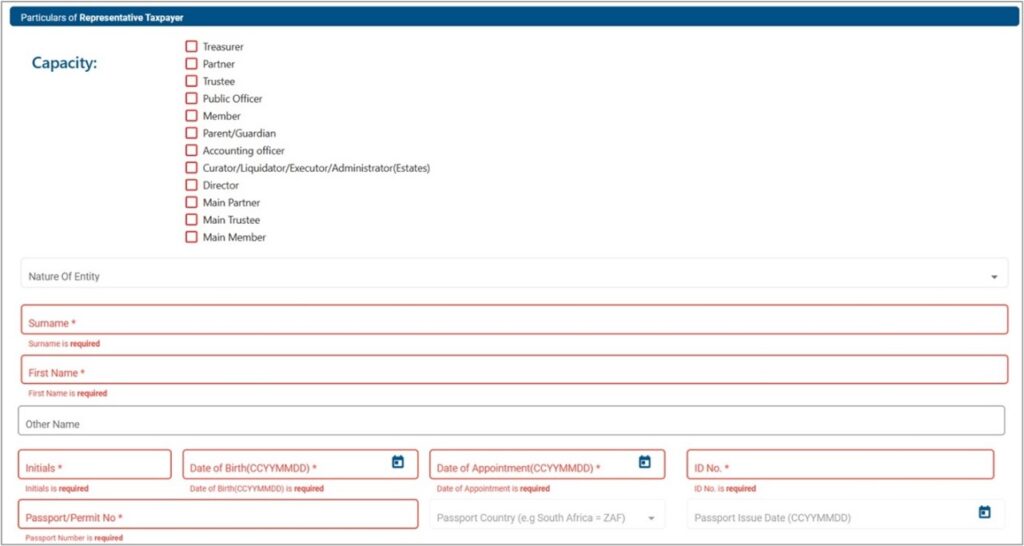
Task: Select Accounting officer checkbox
Action: (191, 150)
